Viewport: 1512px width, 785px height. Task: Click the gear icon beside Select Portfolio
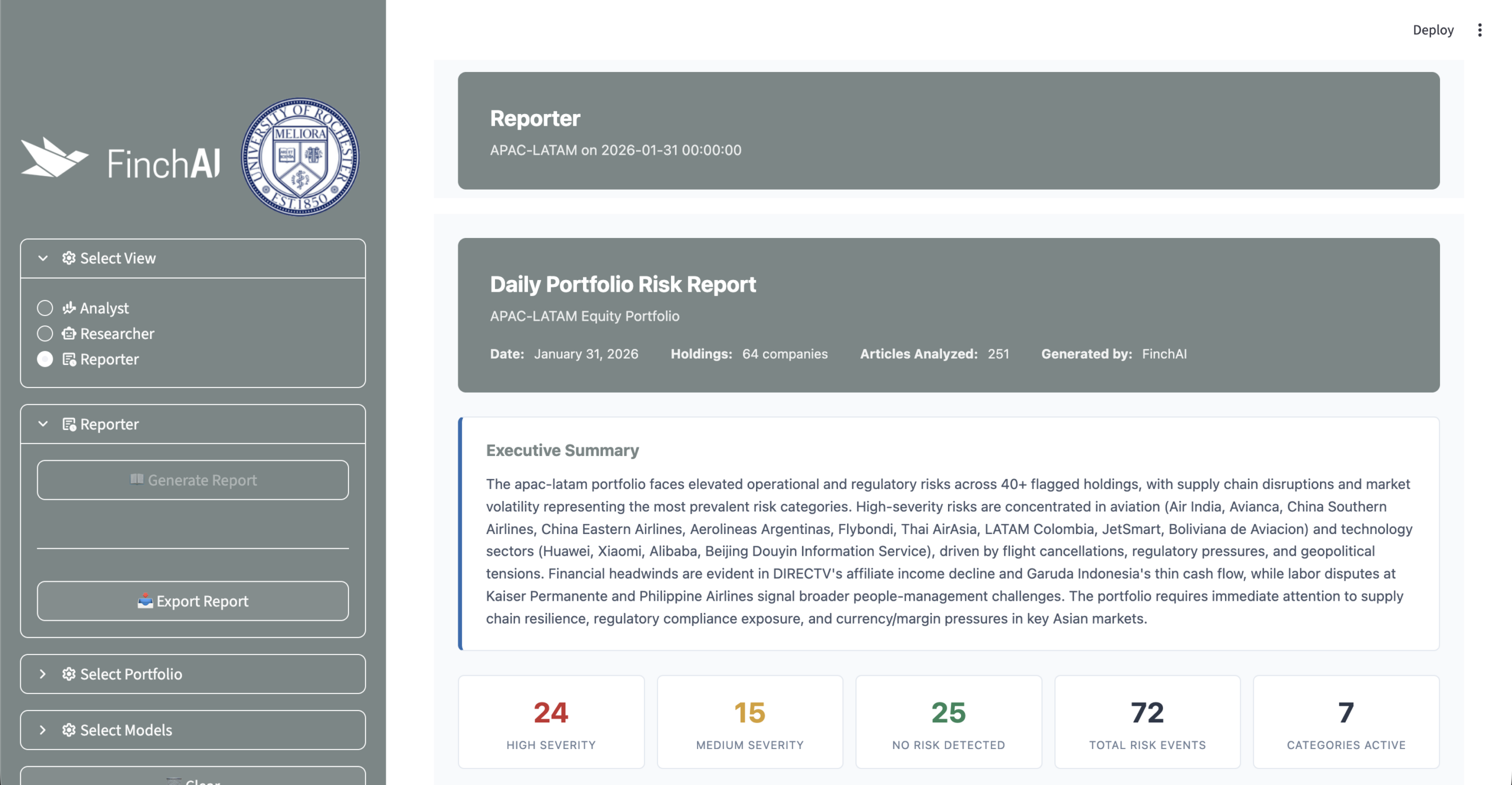pos(69,673)
